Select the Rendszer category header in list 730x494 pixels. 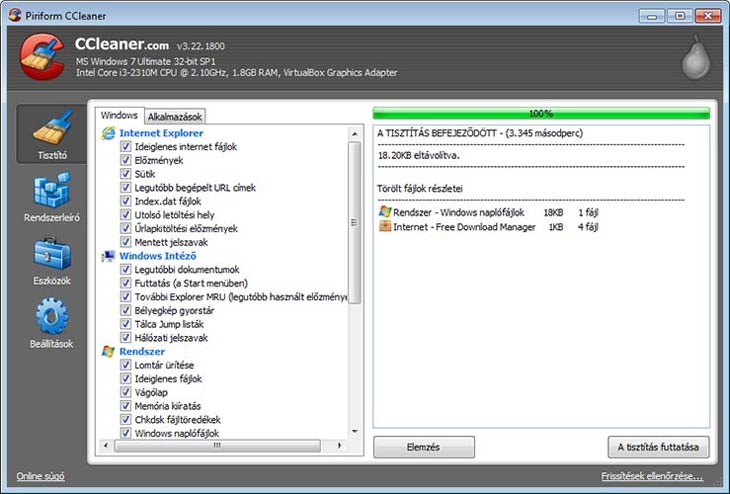click(x=142, y=352)
